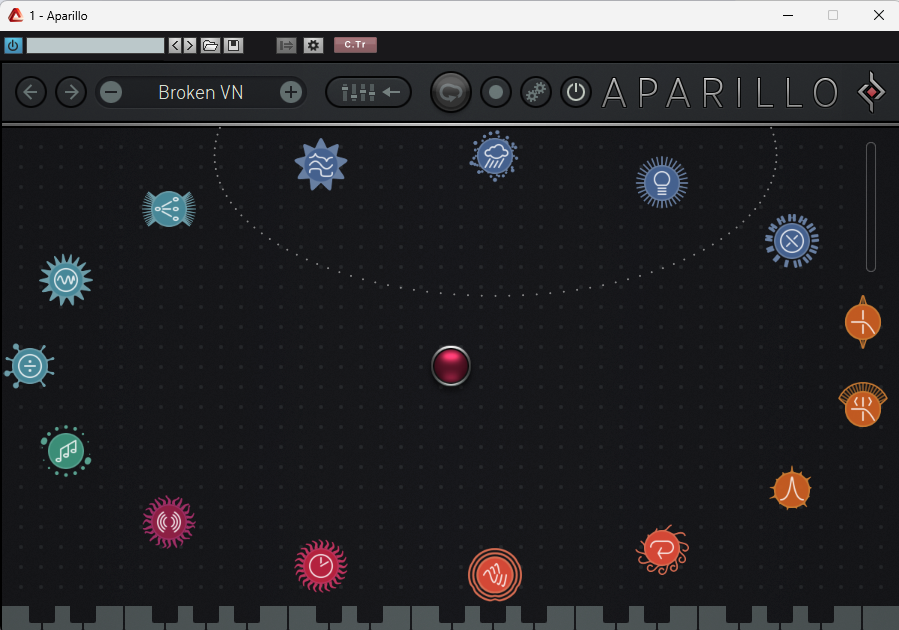The width and height of the screenshot is (899, 630).
Task: Click the orange diamond-pointed orb icon
Action: click(x=862, y=322)
